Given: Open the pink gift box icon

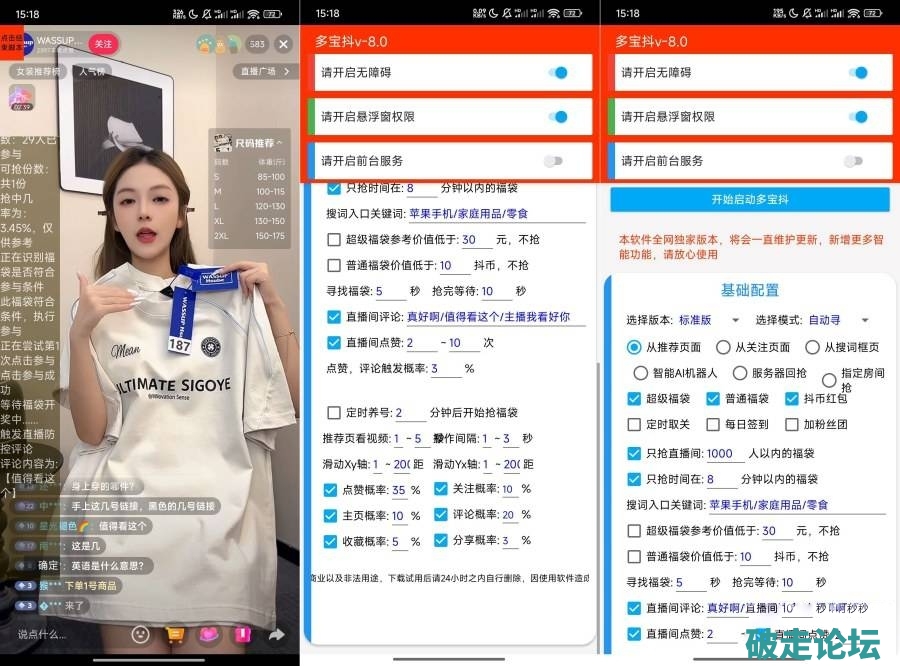Looking at the screenshot, I should 241,634.
